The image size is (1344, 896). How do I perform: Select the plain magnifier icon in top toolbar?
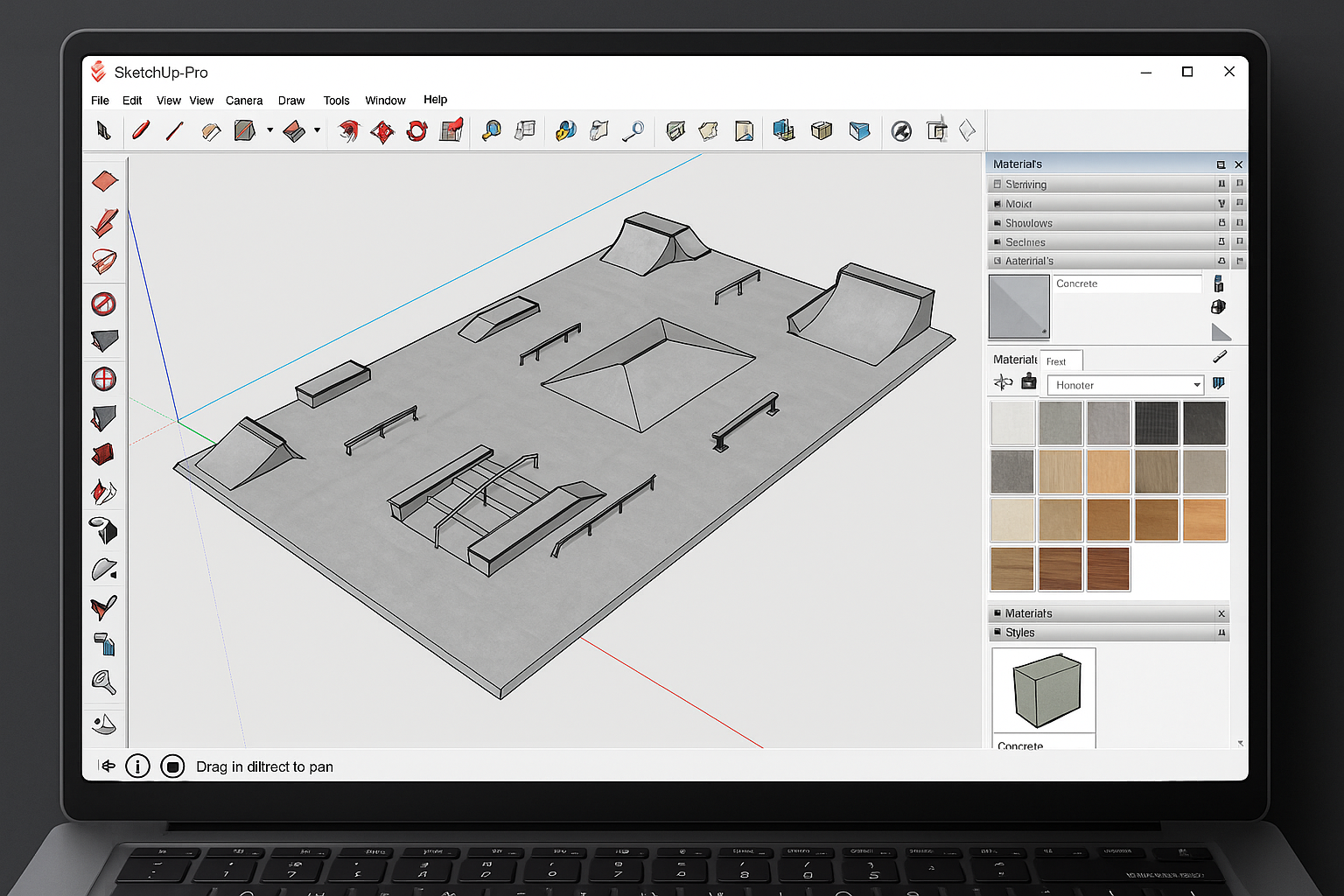(633, 131)
